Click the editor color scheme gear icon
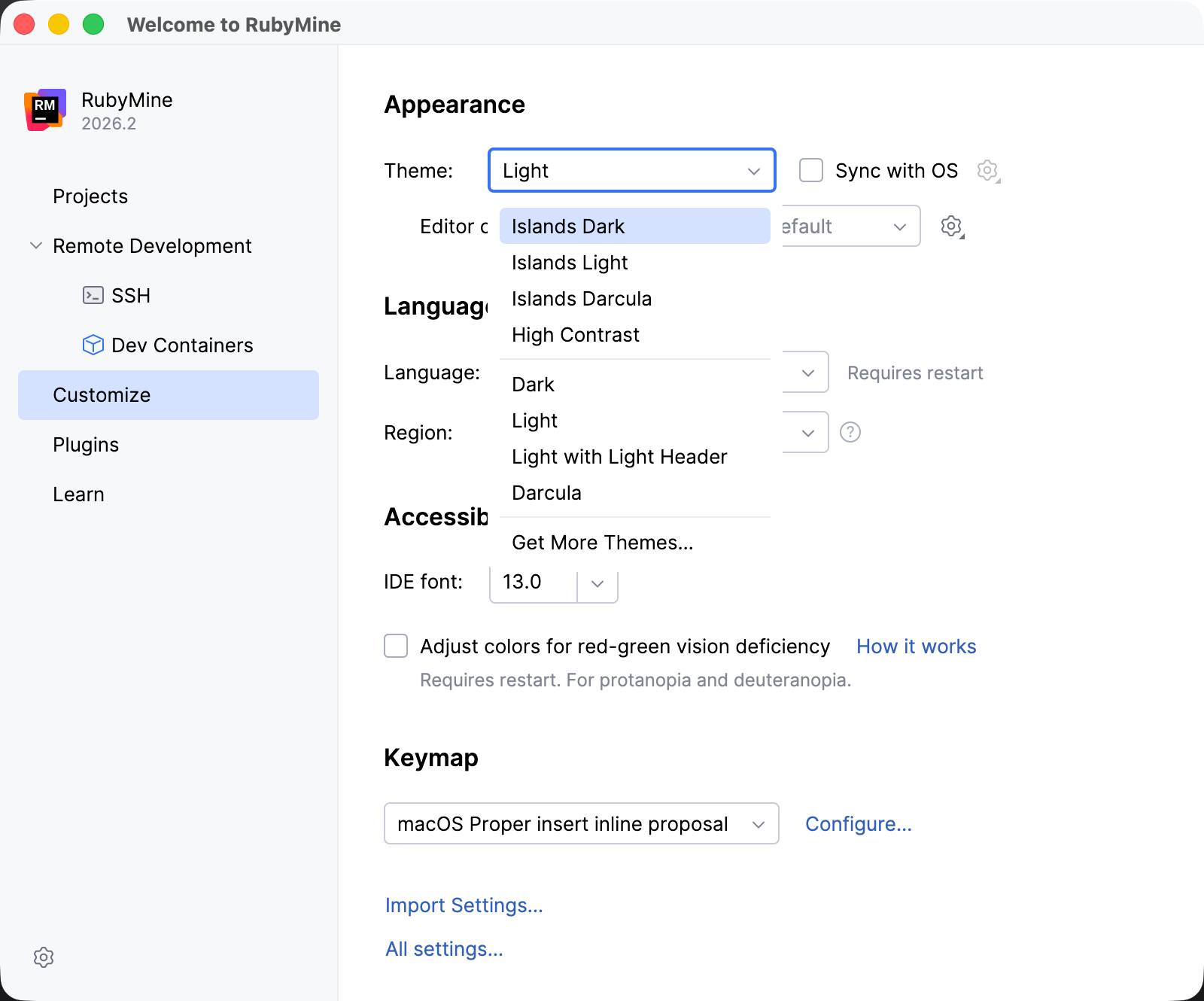1204x1001 pixels. click(x=952, y=226)
